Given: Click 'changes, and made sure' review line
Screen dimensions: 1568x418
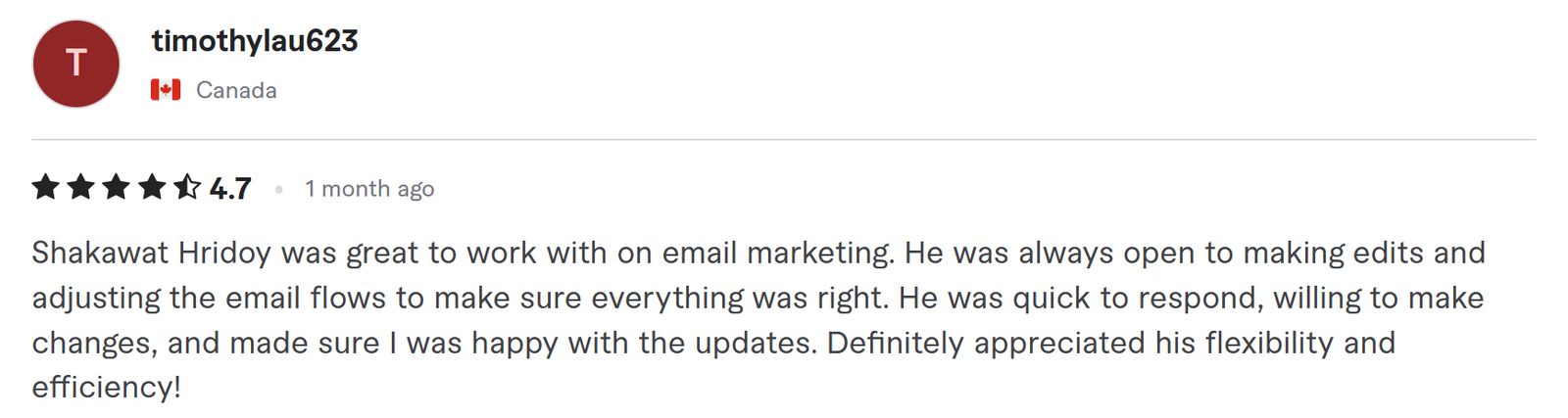Looking at the screenshot, I should (206, 343).
